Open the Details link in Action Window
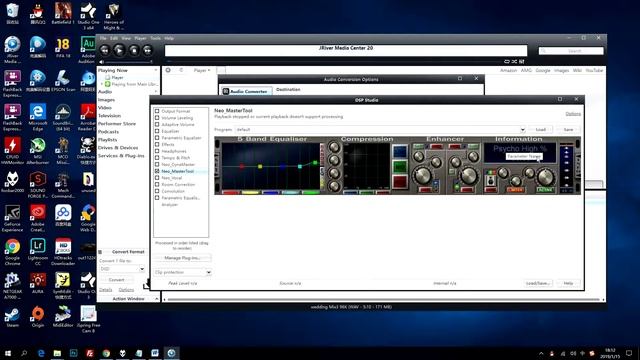 [x=105, y=289]
